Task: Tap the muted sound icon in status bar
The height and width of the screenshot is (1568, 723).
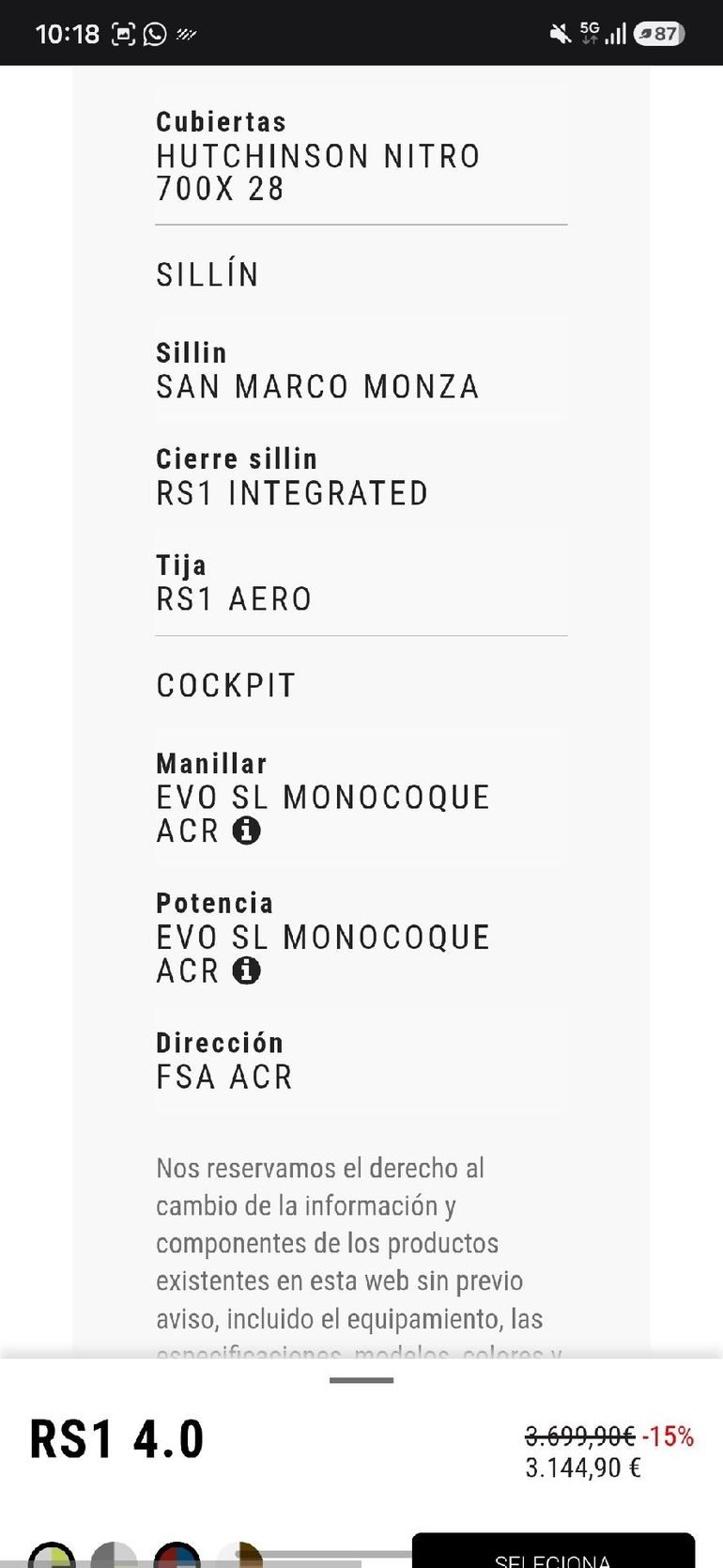Action: [561, 35]
